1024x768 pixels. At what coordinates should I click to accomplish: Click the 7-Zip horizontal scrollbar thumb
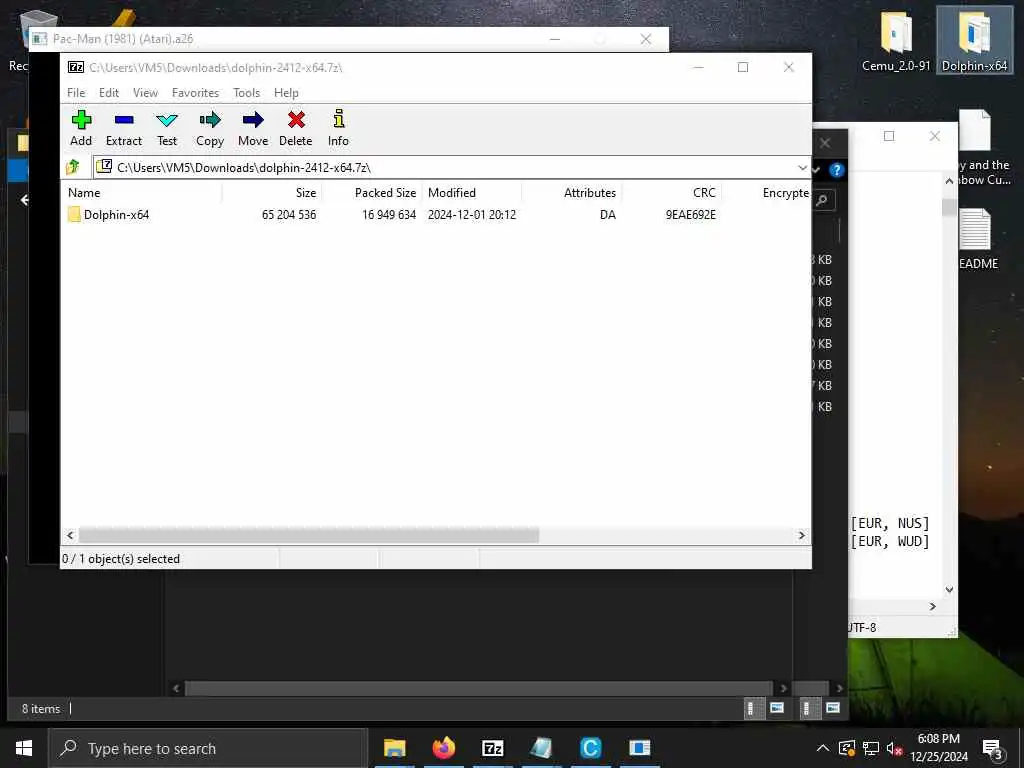click(x=308, y=536)
